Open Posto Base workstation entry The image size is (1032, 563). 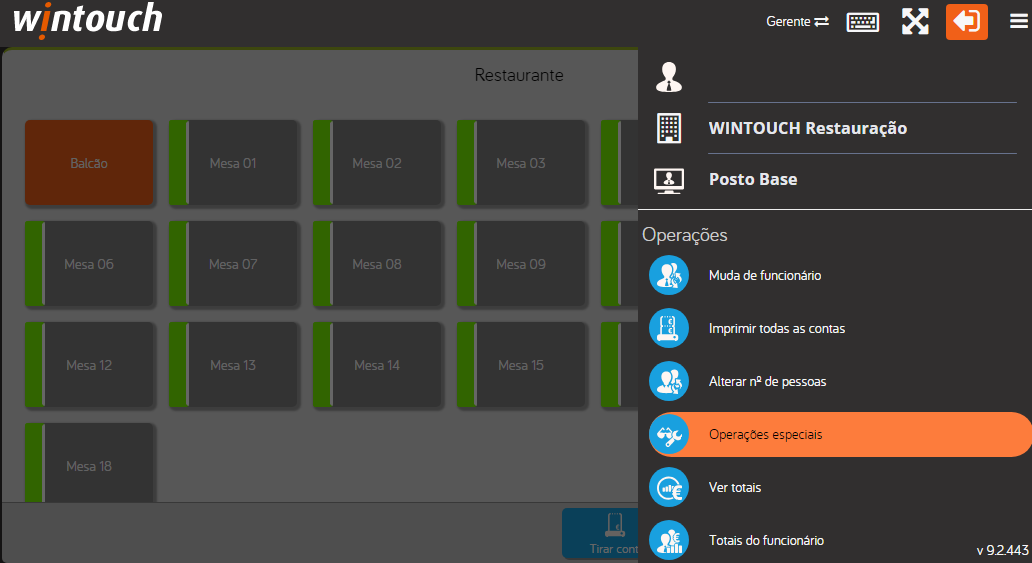pos(752,180)
